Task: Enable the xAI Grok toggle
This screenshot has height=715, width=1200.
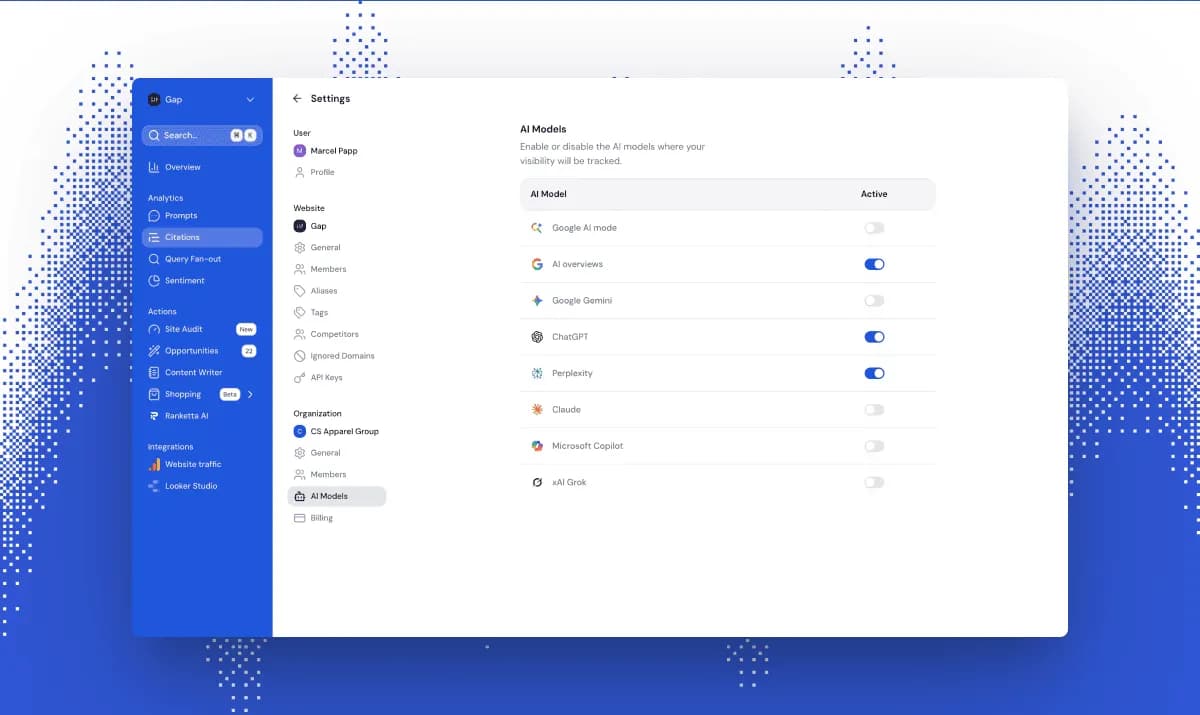Action: (x=874, y=482)
